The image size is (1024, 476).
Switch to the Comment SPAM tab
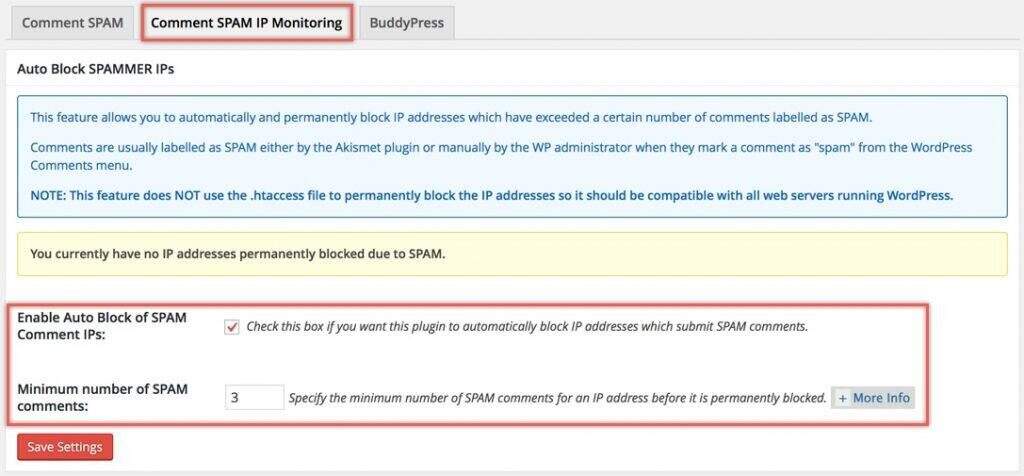click(72, 22)
